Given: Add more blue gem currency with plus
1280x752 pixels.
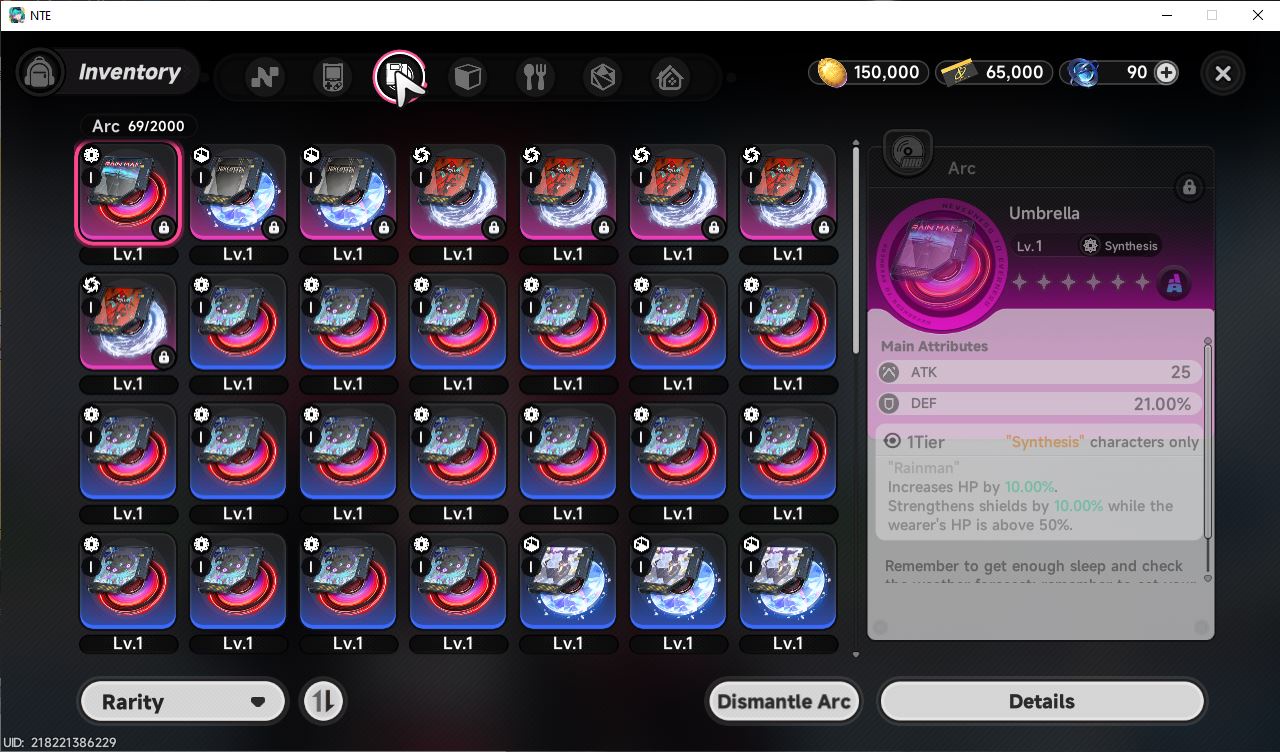Looking at the screenshot, I should click(1166, 72).
